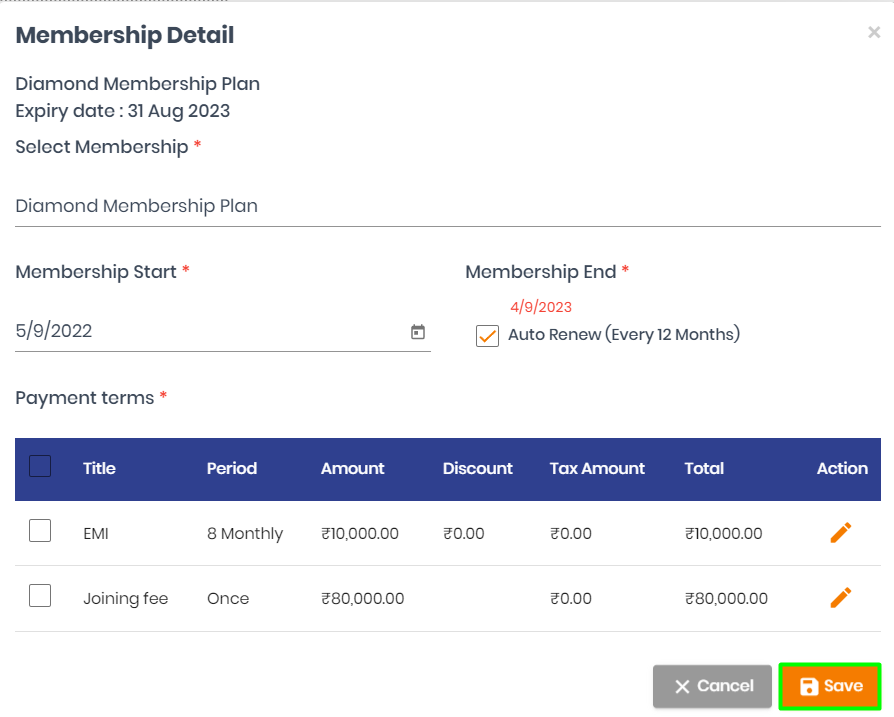Toggle the Auto Renew checkbox
Viewport: 894px width, 717px height.
(487, 336)
